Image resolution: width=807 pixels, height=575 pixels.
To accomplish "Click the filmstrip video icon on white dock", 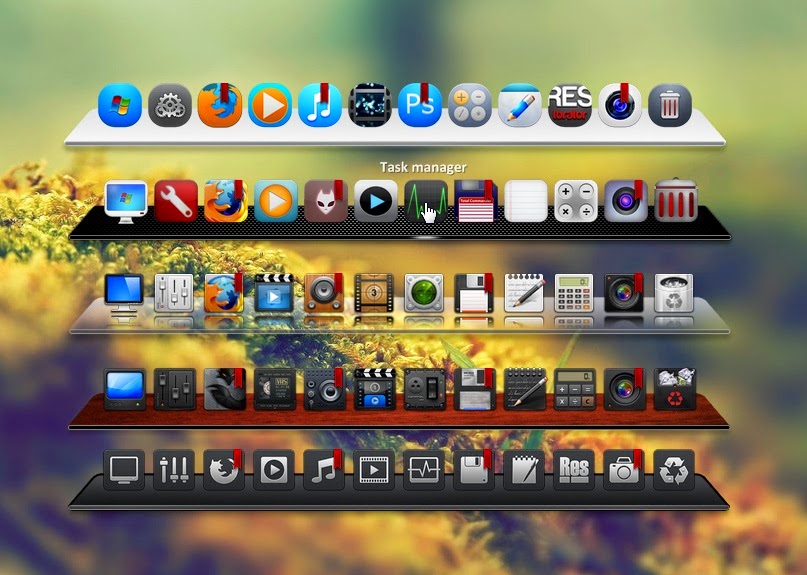I will tap(370, 105).
